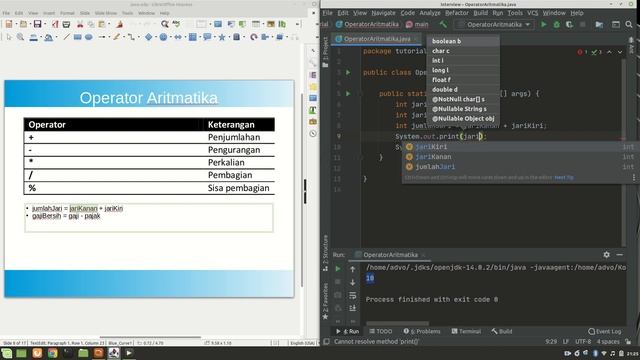Open the Problems tool window button
This screenshot has width=640, height=360.
[x=422, y=331]
